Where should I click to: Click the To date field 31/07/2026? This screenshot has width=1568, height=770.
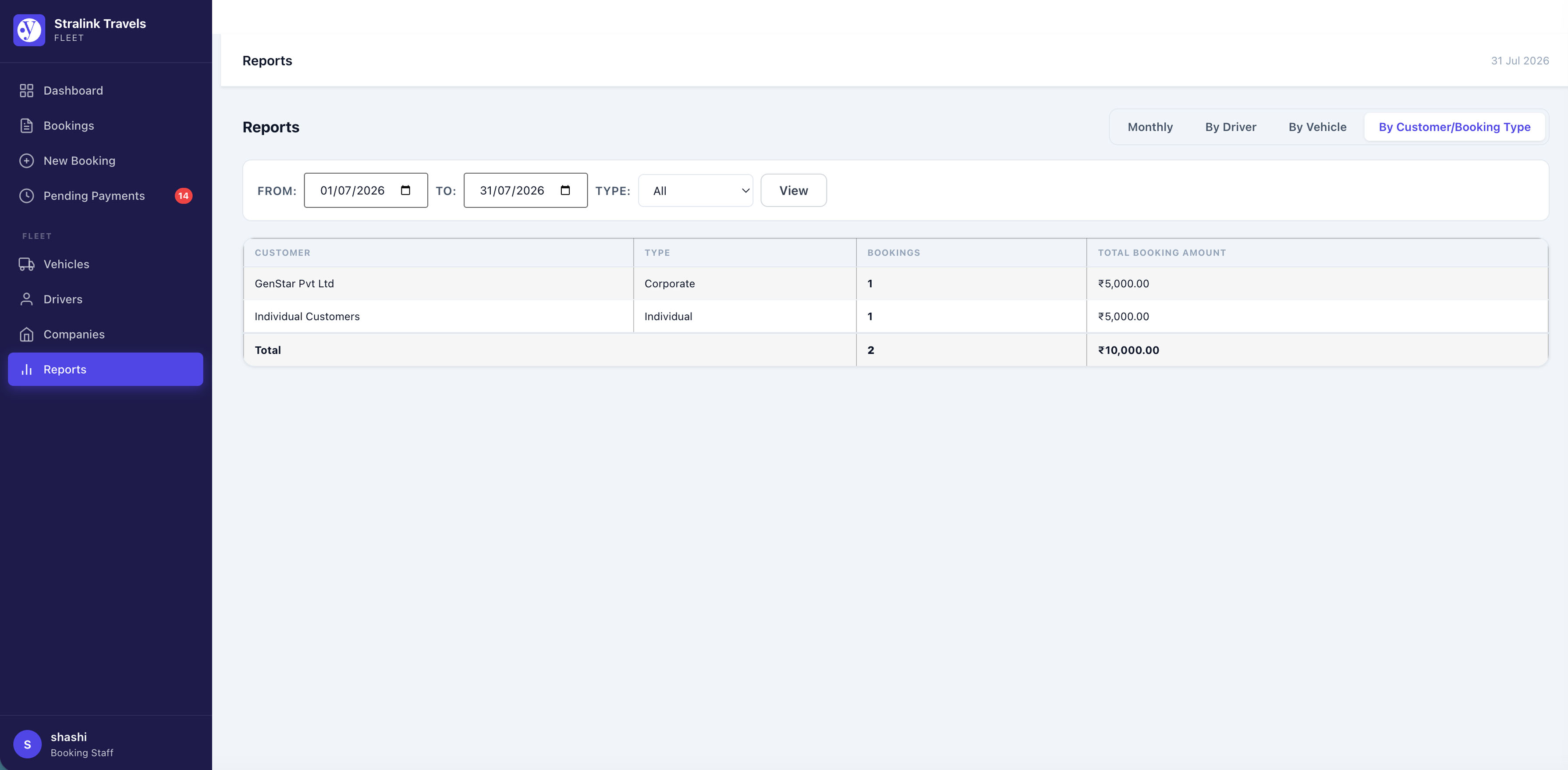[x=525, y=190]
